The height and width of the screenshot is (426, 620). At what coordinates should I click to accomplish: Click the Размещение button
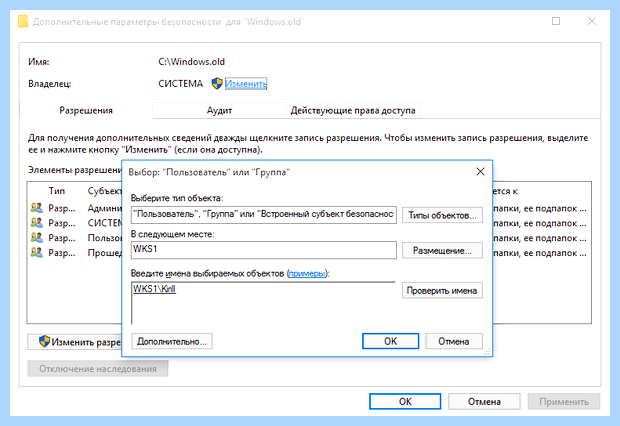pos(442,250)
